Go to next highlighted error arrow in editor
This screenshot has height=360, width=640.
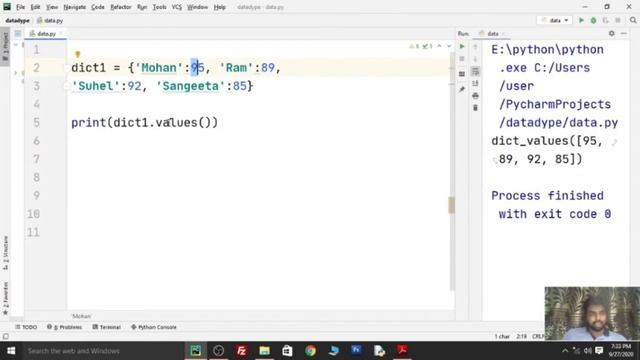pos(449,46)
